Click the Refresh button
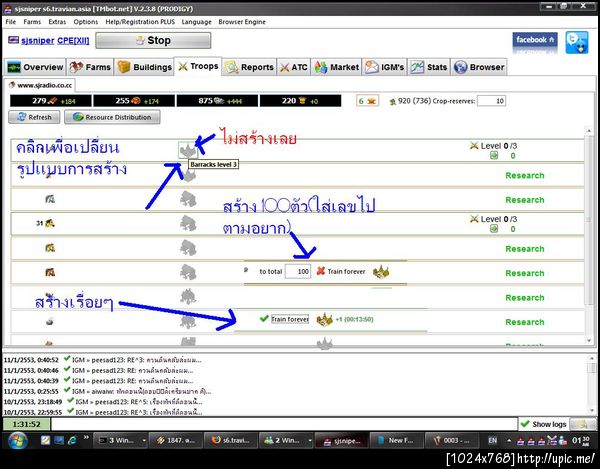 tap(34, 117)
